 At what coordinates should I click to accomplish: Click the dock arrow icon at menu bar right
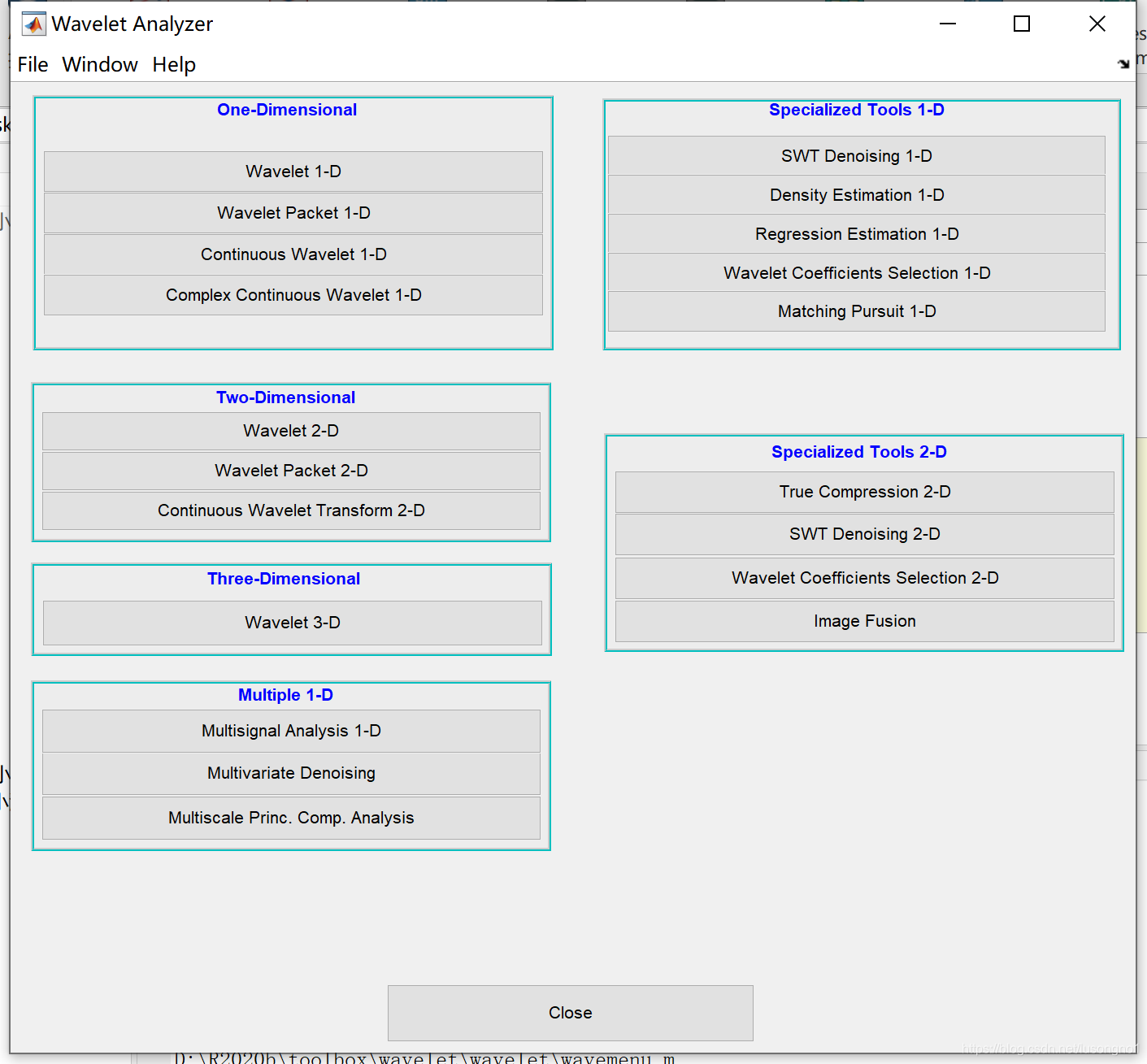click(x=1123, y=63)
